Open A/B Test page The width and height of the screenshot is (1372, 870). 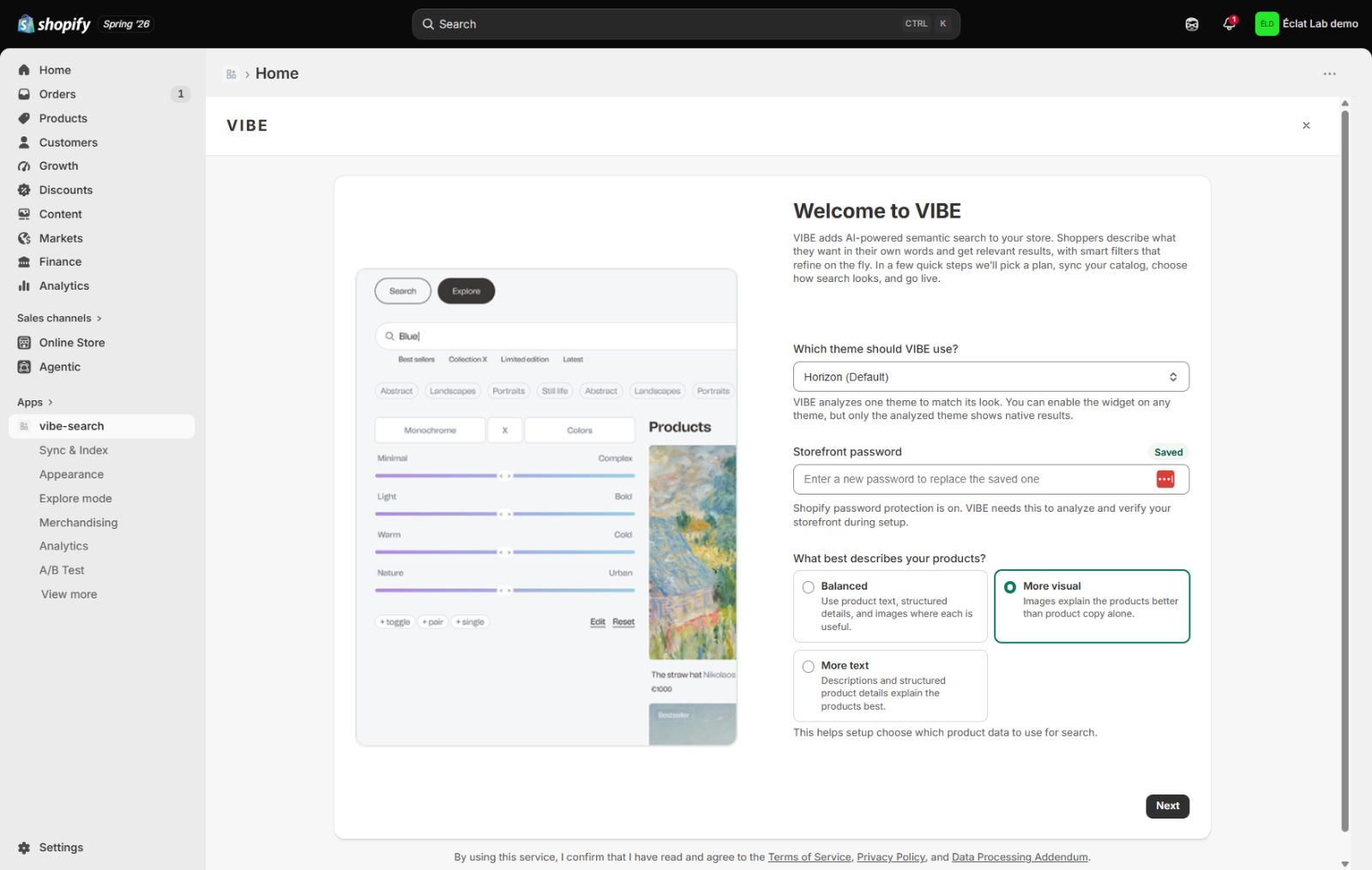coord(62,570)
